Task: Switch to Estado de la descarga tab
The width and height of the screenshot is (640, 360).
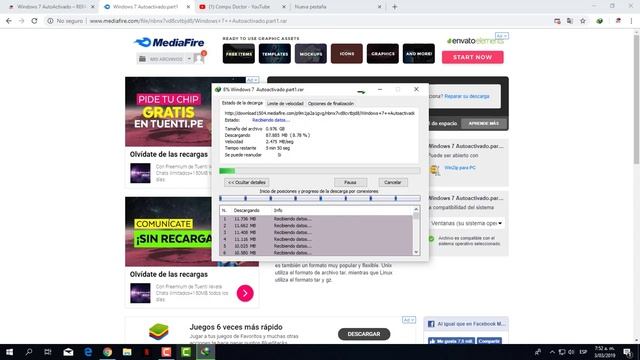Action: click(x=242, y=103)
